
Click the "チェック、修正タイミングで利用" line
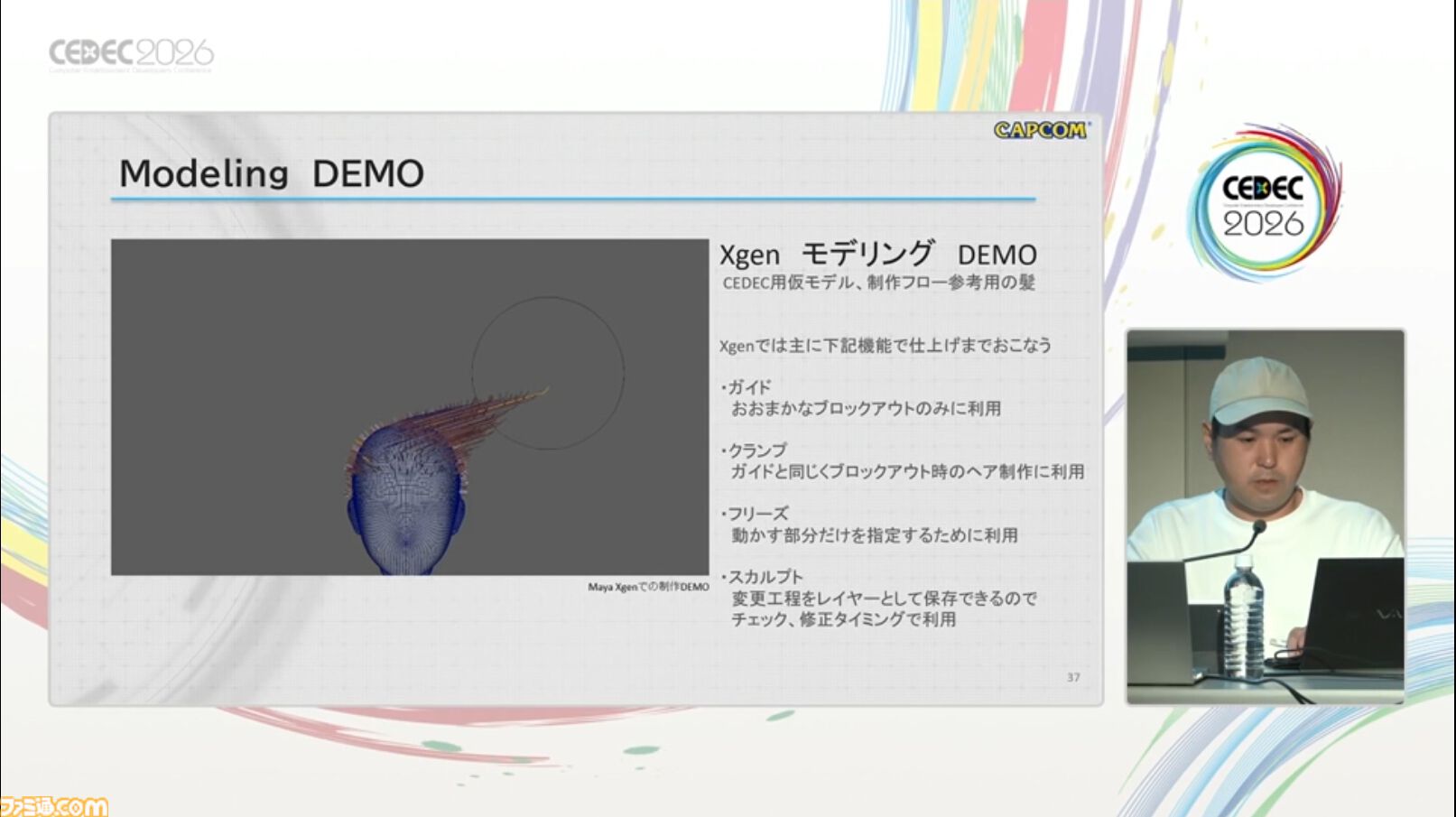843,620
